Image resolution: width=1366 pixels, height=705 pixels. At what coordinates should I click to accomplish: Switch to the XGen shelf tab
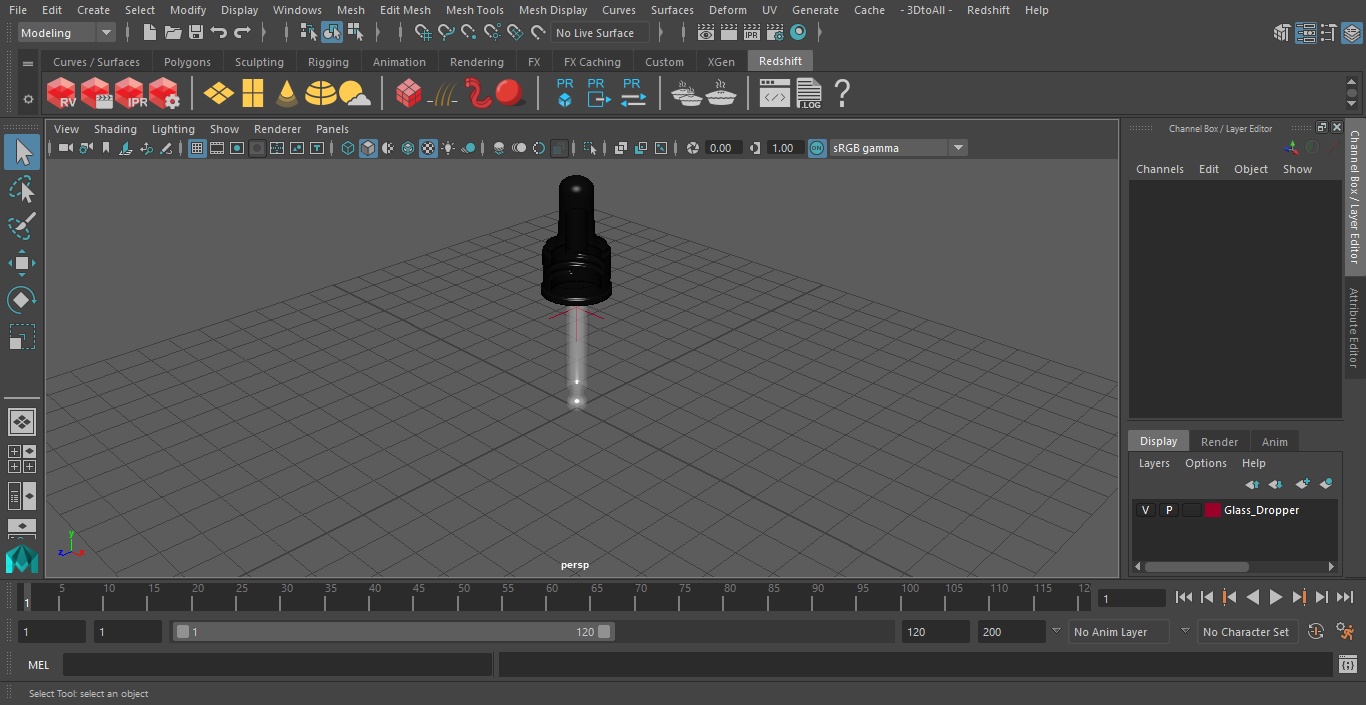[721, 62]
